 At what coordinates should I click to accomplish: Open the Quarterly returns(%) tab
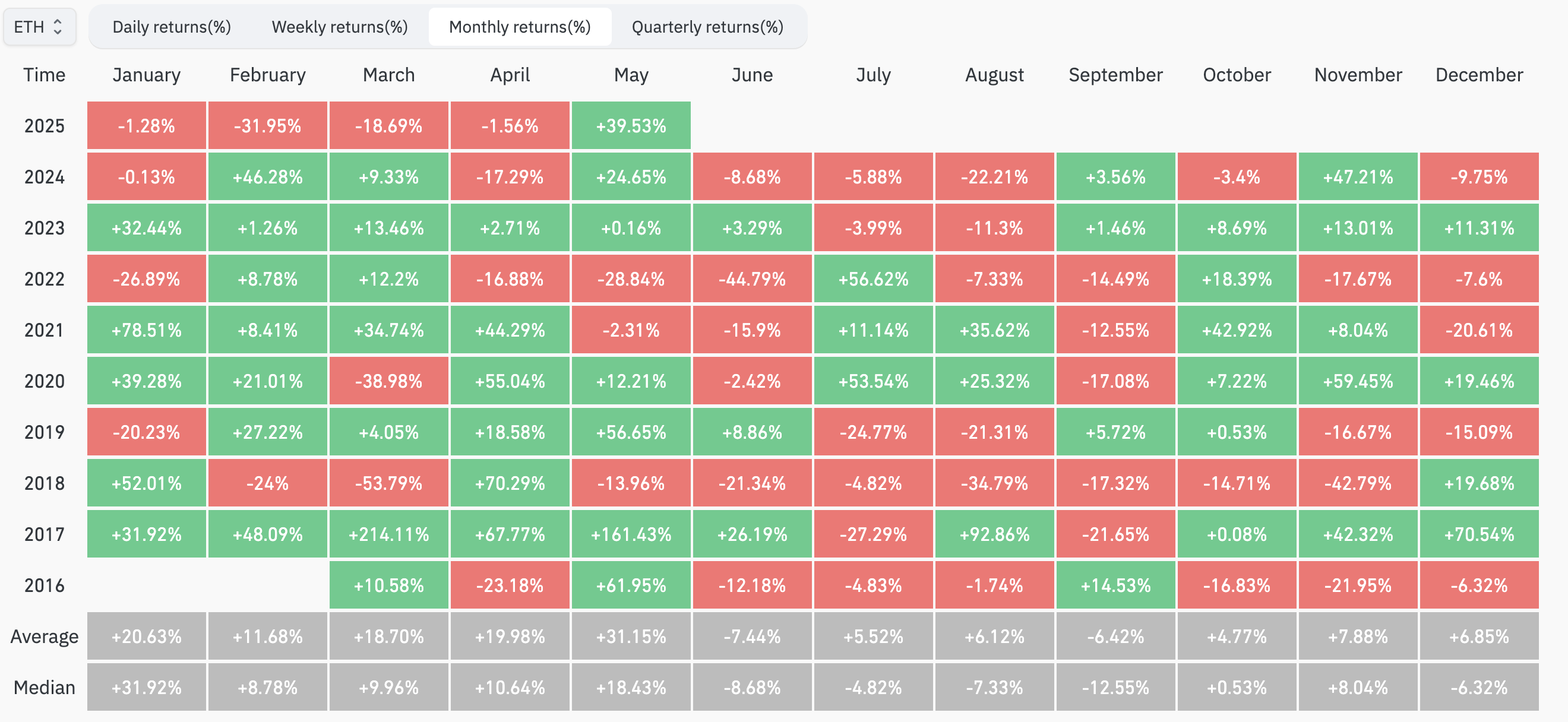coord(707,27)
